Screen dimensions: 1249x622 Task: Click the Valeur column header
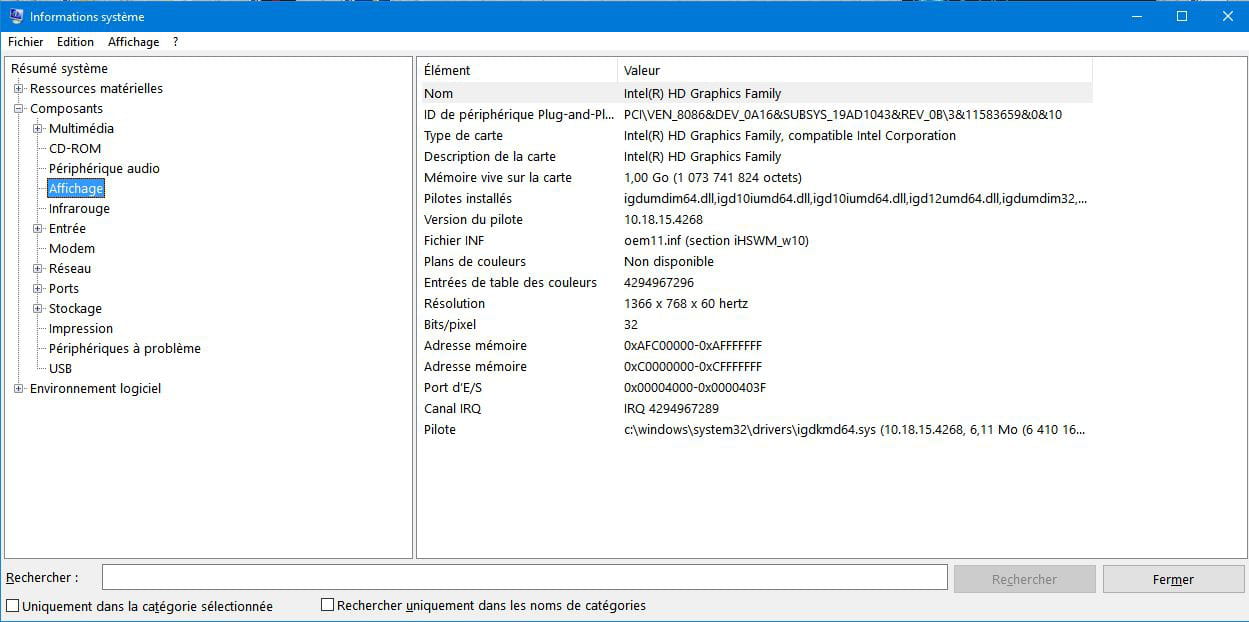(x=855, y=70)
